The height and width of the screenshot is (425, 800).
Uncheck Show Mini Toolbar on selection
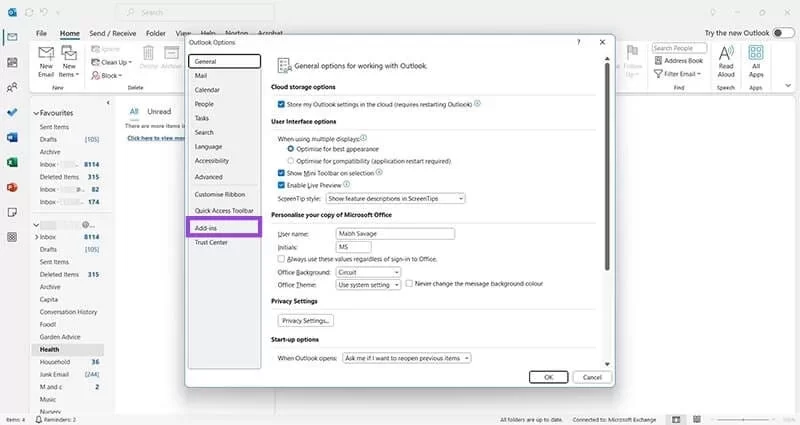point(281,172)
